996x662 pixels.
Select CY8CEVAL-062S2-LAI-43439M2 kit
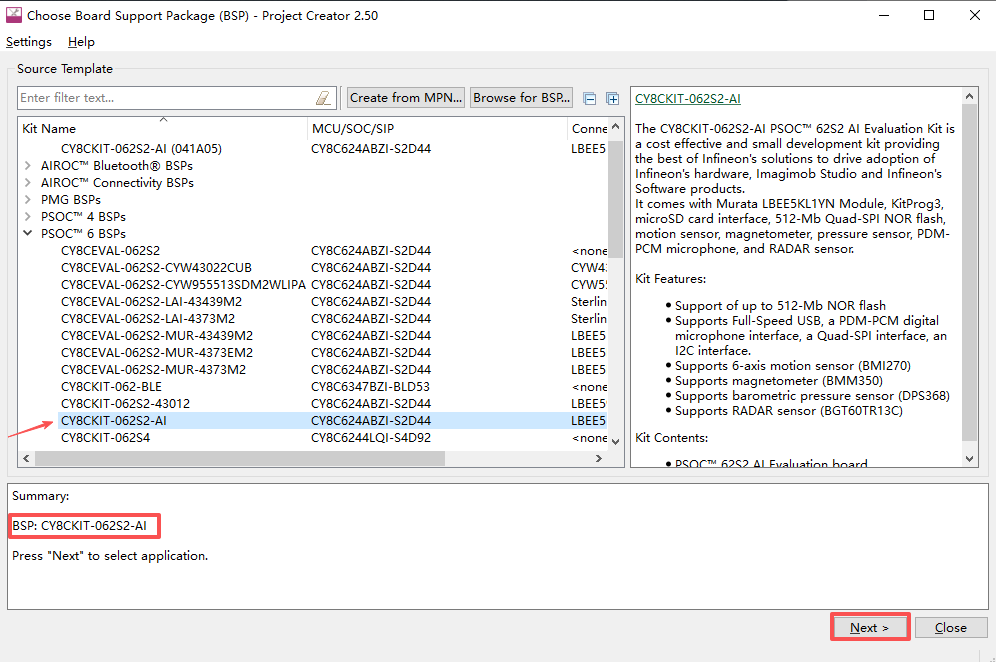click(151, 302)
